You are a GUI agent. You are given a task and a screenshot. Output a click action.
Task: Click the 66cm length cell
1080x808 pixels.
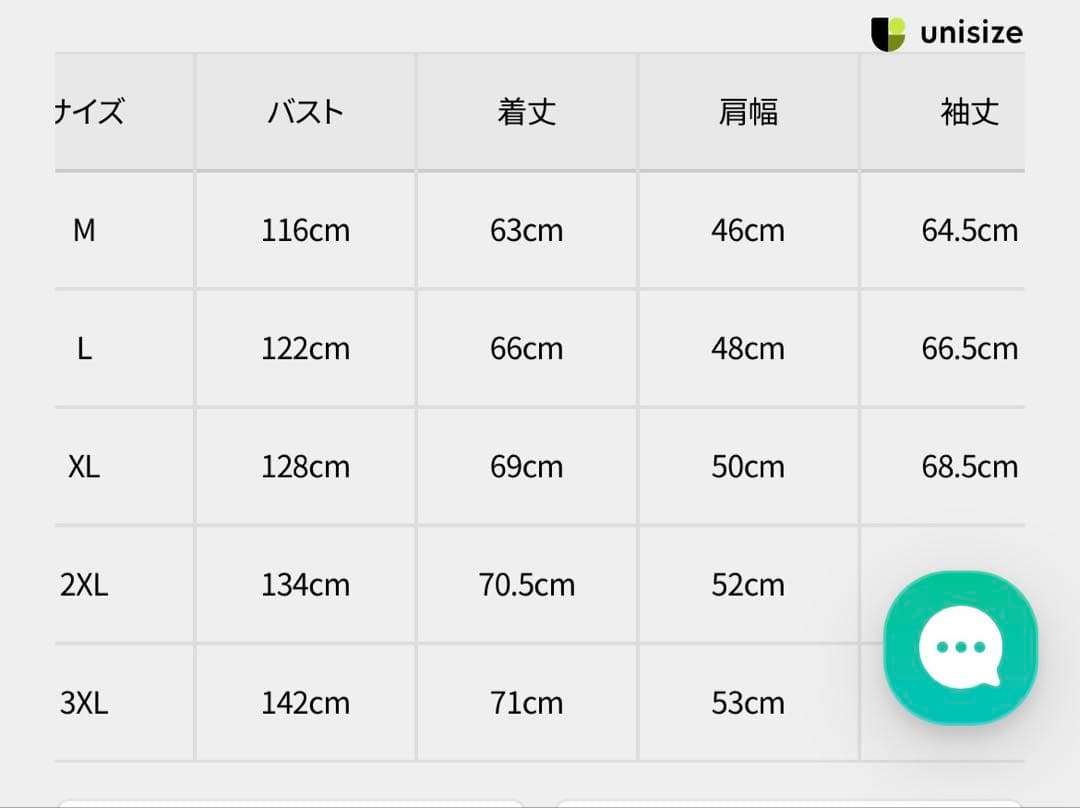(527, 349)
